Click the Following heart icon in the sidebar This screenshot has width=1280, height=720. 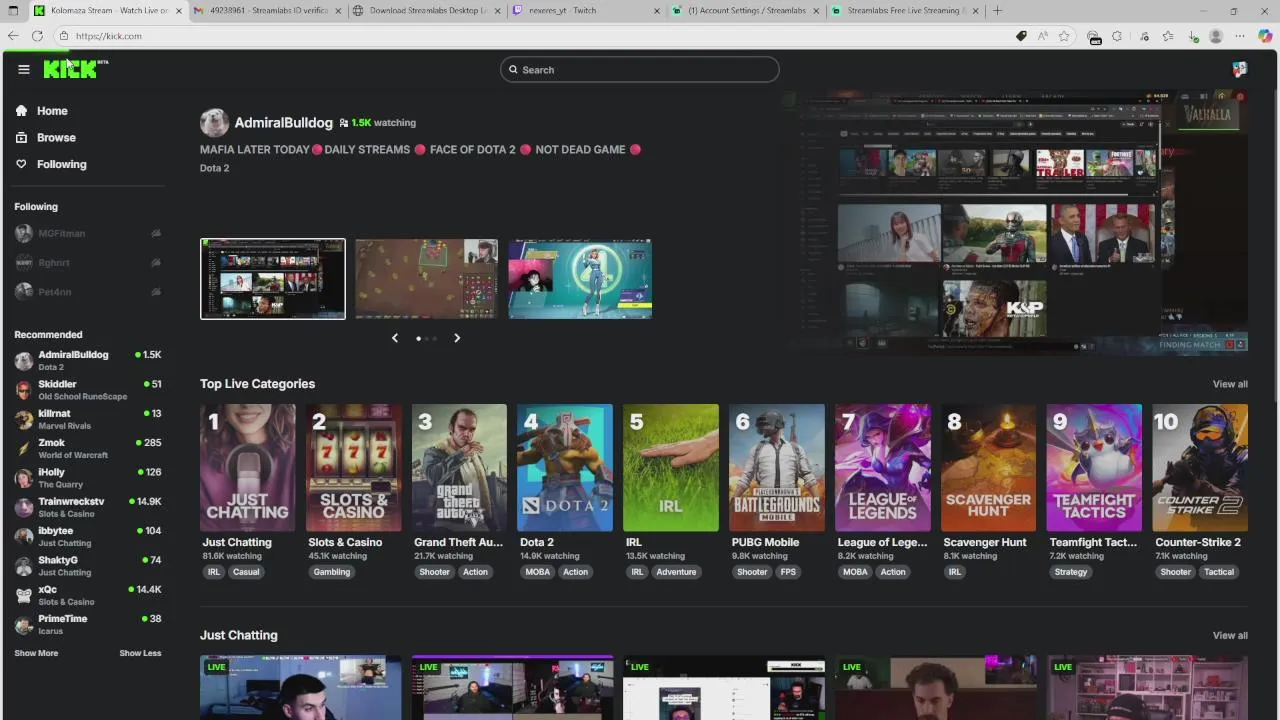(21, 164)
